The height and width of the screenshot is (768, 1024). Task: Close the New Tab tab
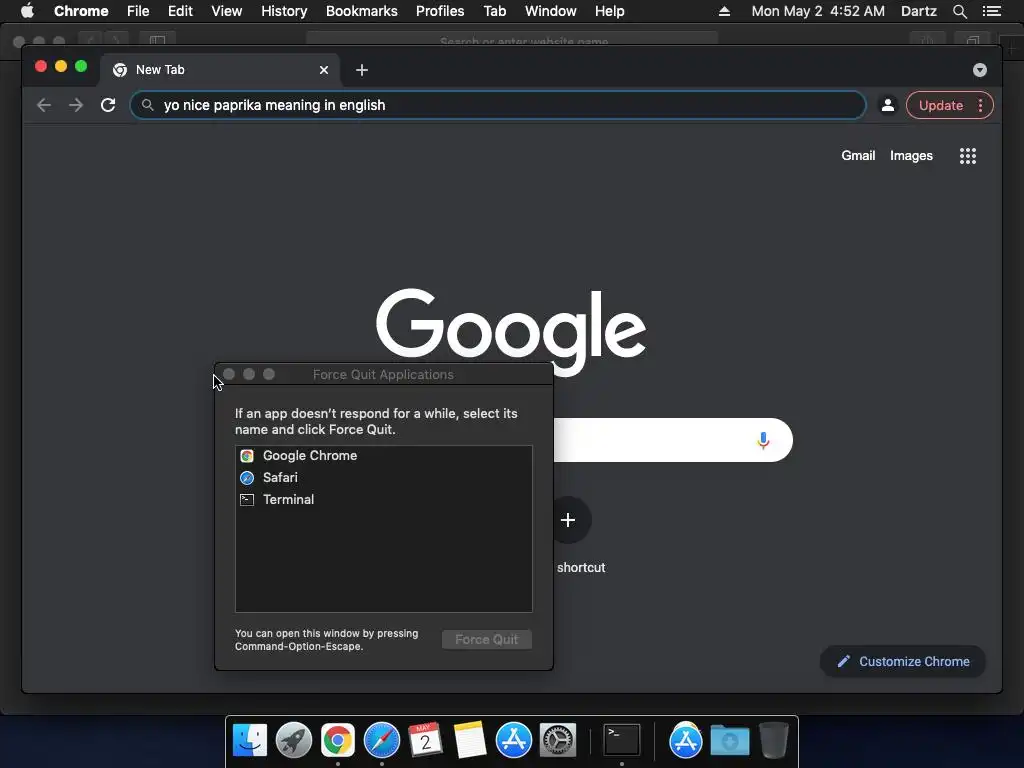click(x=324, y=70)
